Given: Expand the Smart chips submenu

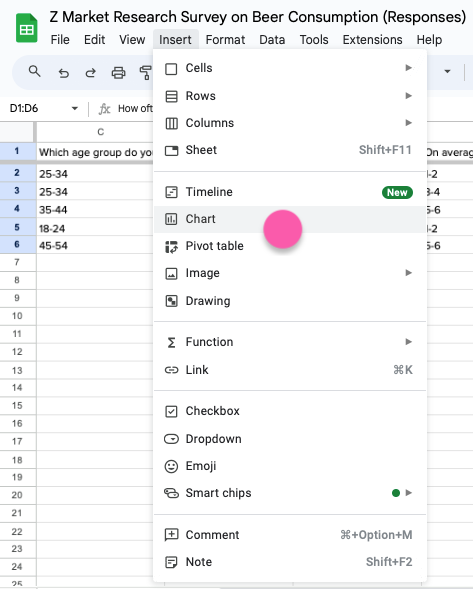Looking at the screenshot, I should pos(290,493).
